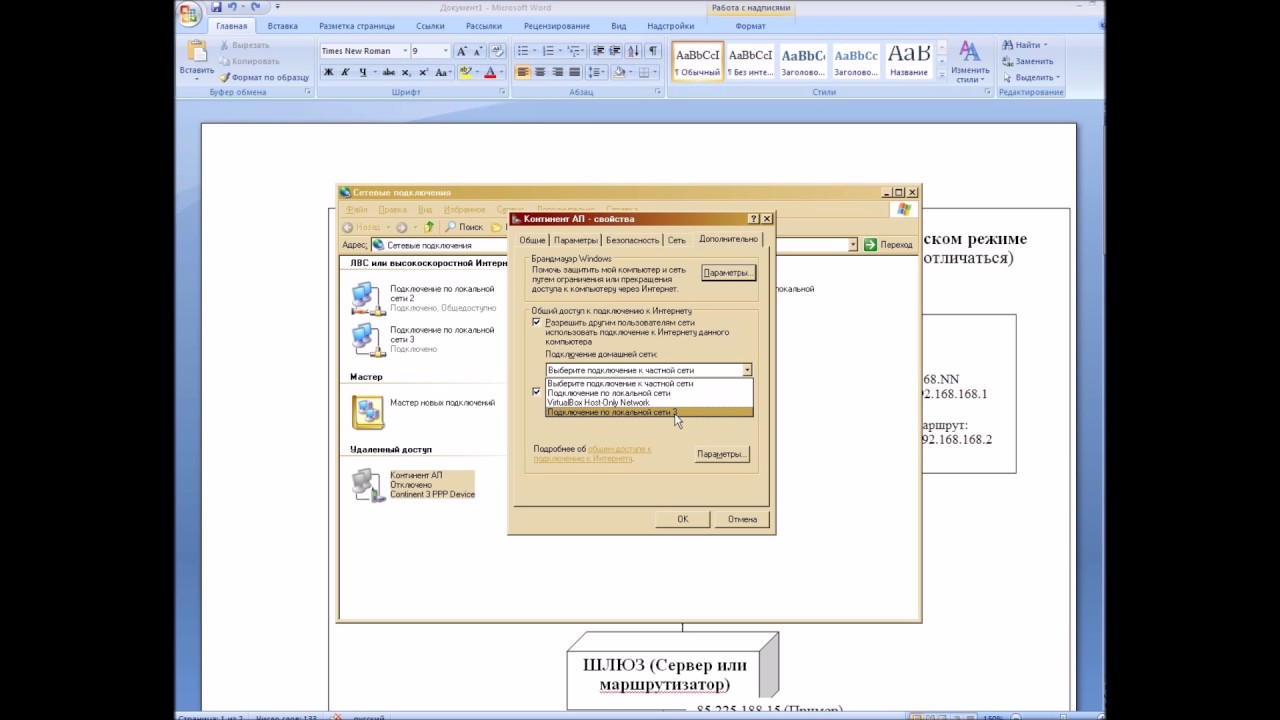Sort text А-Я icon

pyautogui.click(x=633, y=51)
